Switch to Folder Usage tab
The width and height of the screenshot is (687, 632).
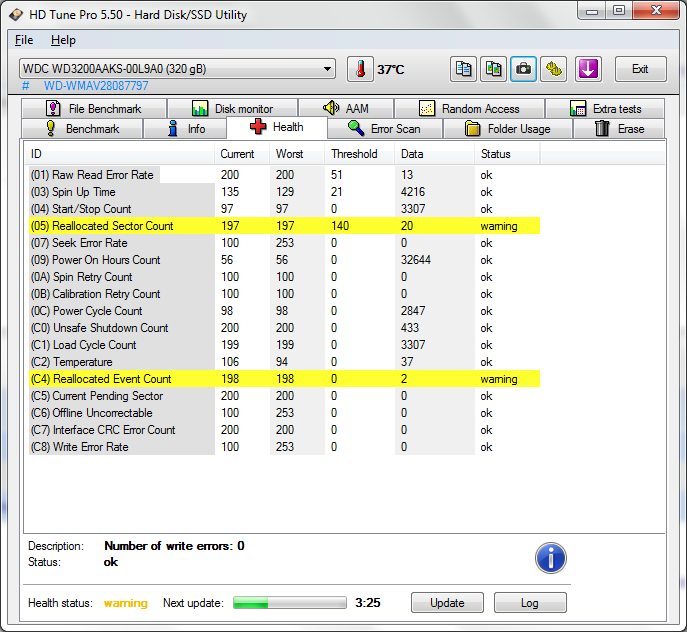click(x=508, y=129)
